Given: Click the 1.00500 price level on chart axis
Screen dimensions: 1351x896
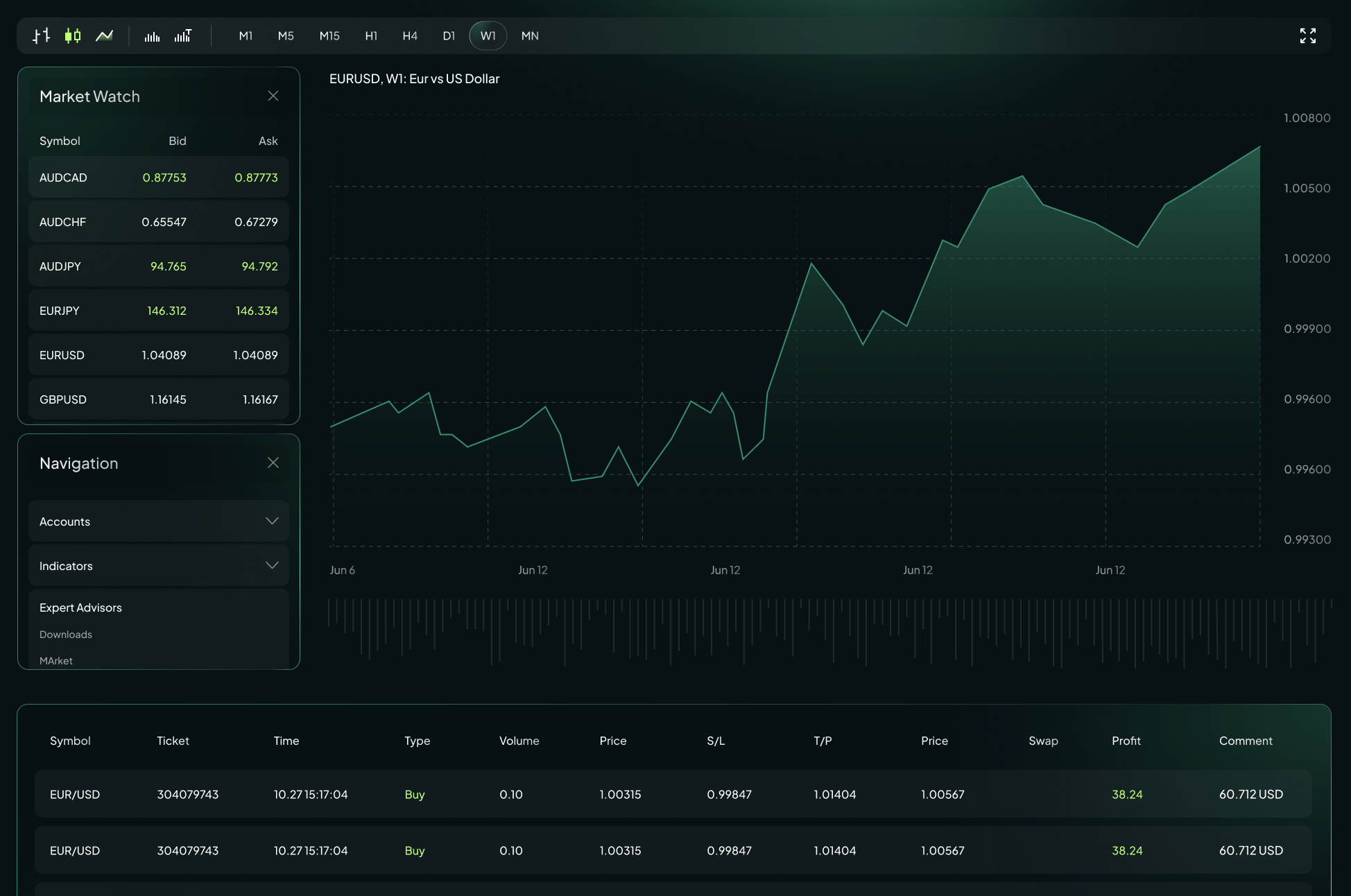Looking at the screenshot, I should (1307, 188).
